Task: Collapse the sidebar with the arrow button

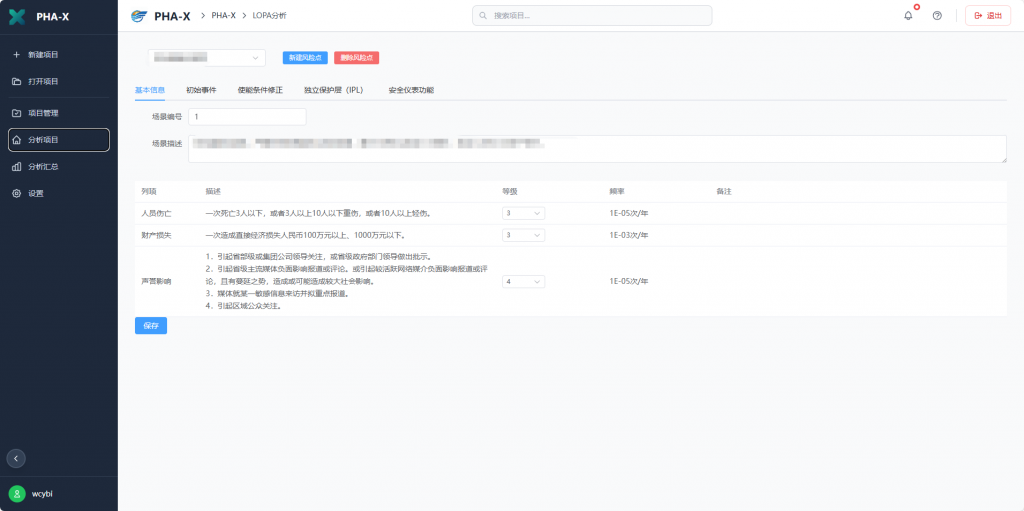Action: 16,458
